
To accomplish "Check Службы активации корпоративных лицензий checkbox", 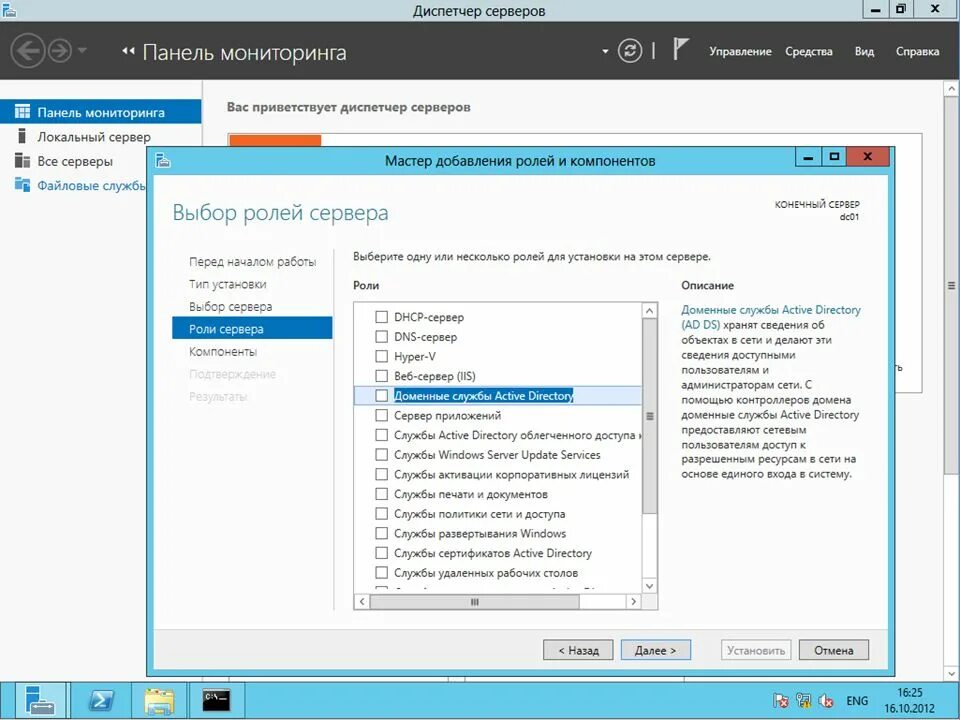I will click(x=381, y=474).
